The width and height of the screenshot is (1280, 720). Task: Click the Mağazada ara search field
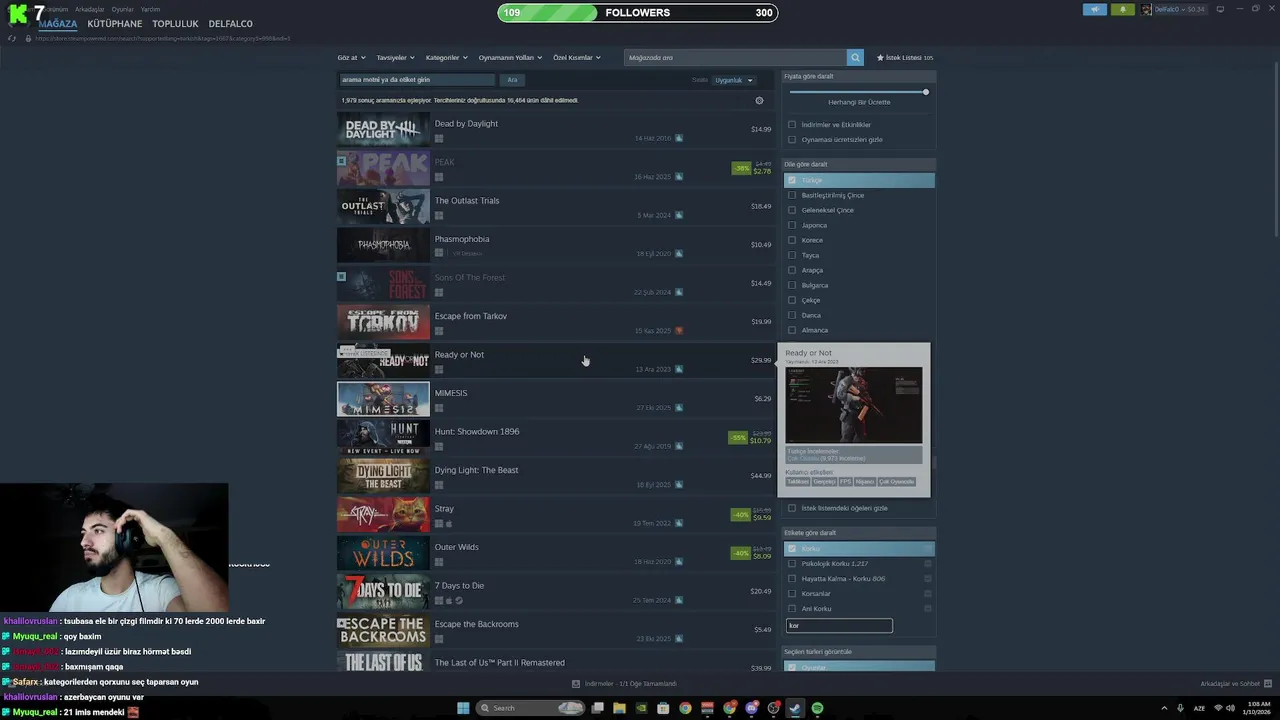pyautogui.click(x=735, y=58)
